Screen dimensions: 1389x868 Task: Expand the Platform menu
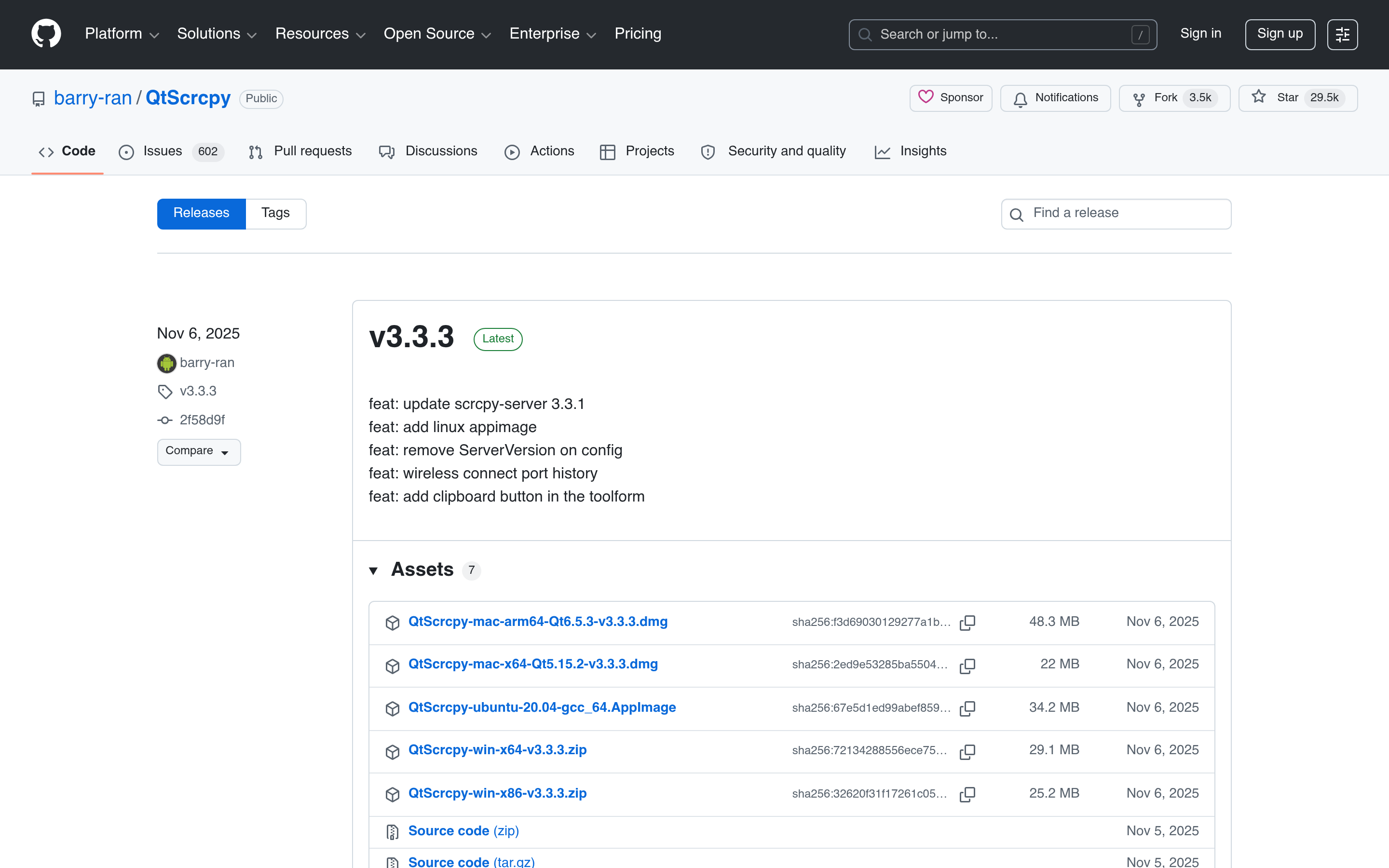[x=122, y=34]
